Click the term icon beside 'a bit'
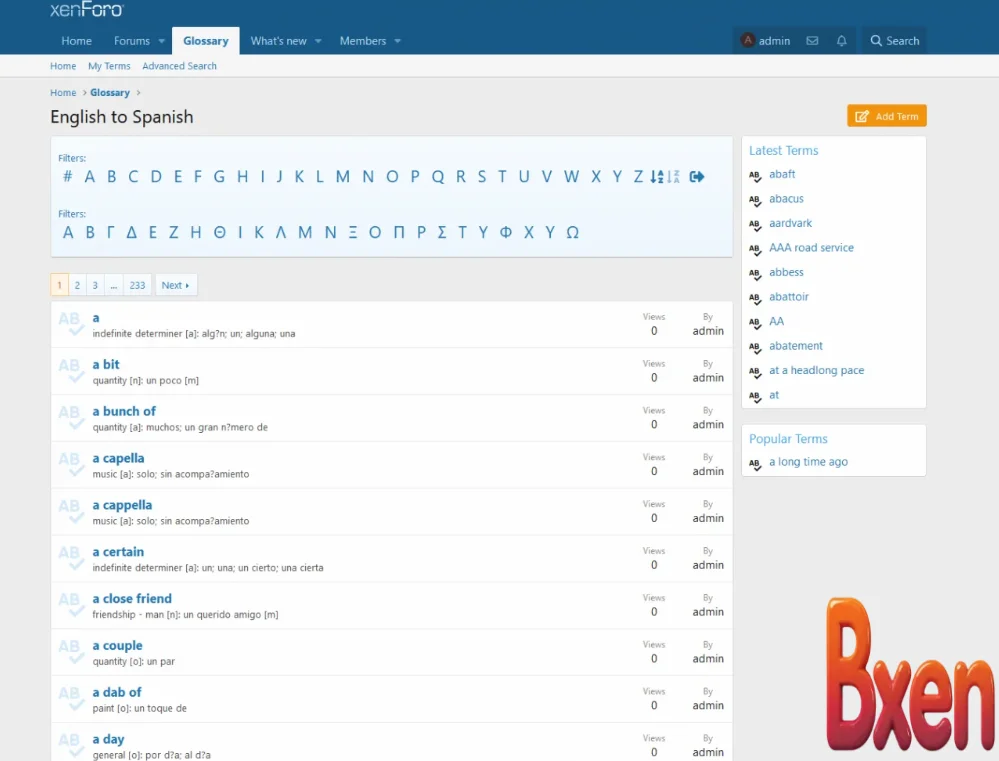Viewport: 999px width, 761px height. 70,371
